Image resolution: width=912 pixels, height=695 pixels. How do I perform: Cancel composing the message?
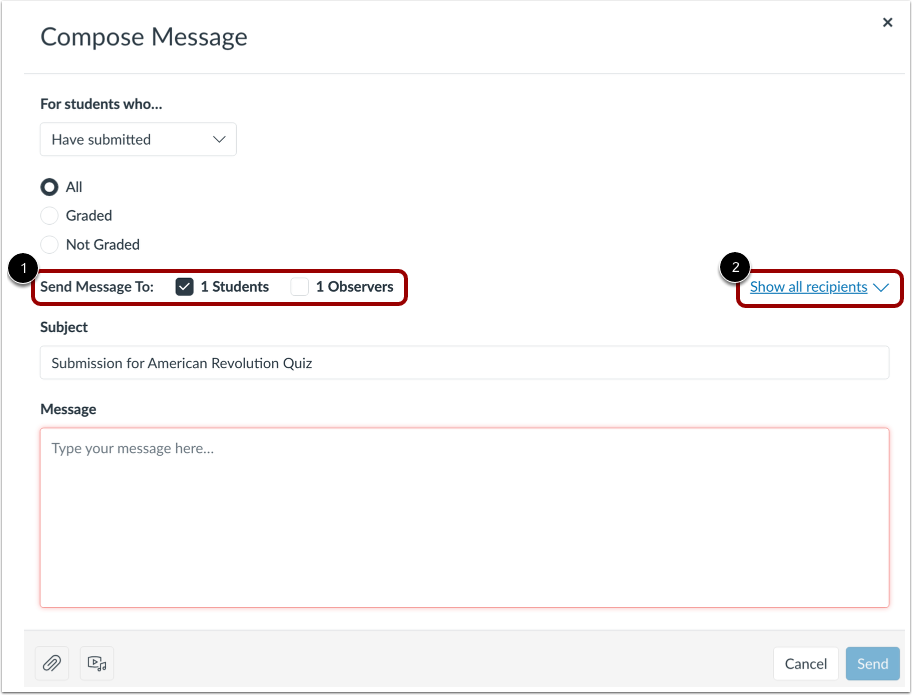click(805, 663)
